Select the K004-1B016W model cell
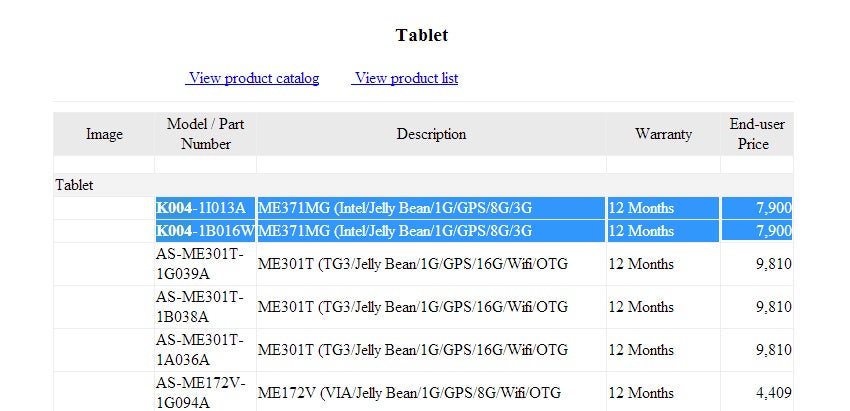Viewport: 850px width, 411px height. (x=205, y=231)
